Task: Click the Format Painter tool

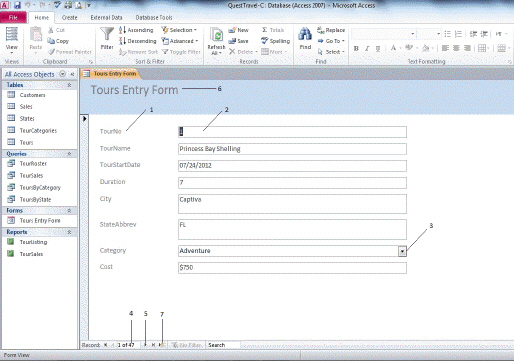Action: [x=70, y=52]
